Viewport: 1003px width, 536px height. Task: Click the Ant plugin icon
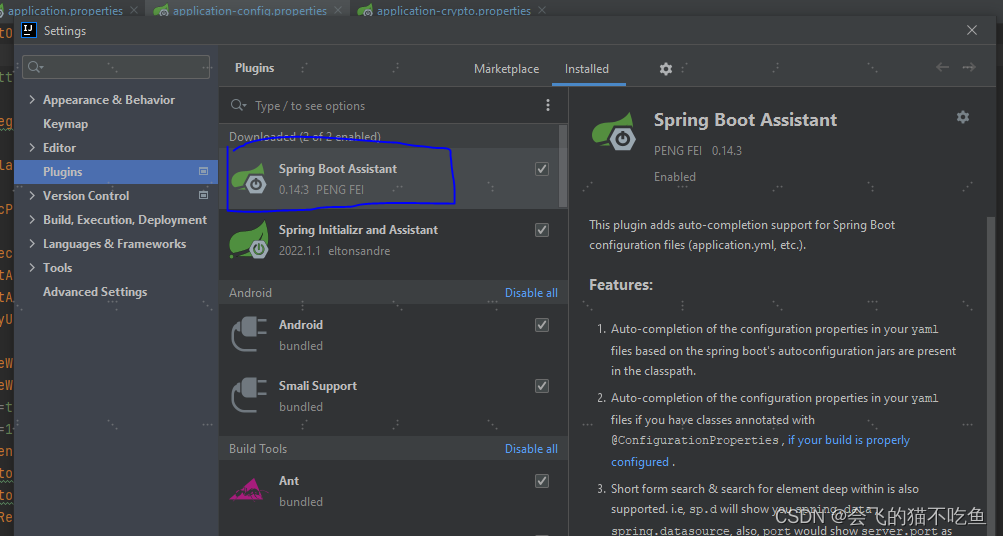pos(249,490)
